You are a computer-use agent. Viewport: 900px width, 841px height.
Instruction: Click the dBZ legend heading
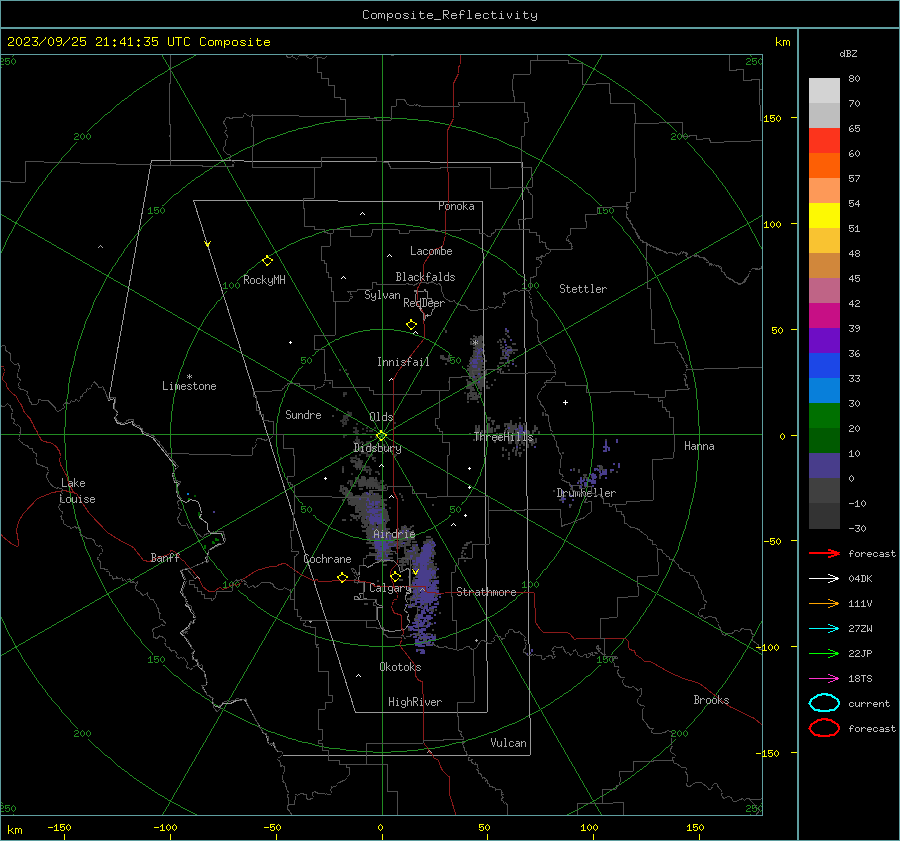(x=848, y=54)
